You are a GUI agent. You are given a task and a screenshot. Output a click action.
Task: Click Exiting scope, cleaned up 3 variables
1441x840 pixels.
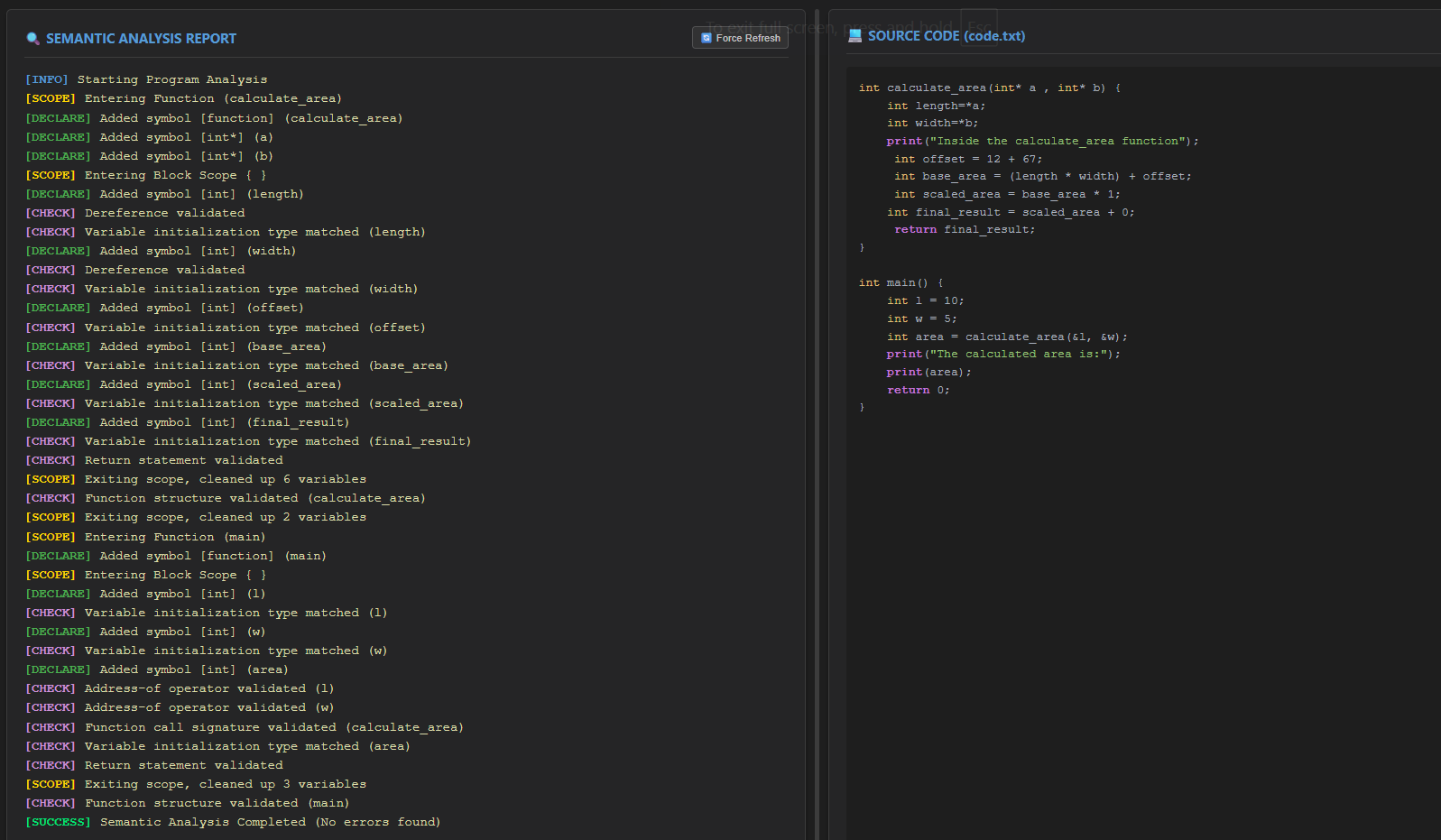[196, 784]
